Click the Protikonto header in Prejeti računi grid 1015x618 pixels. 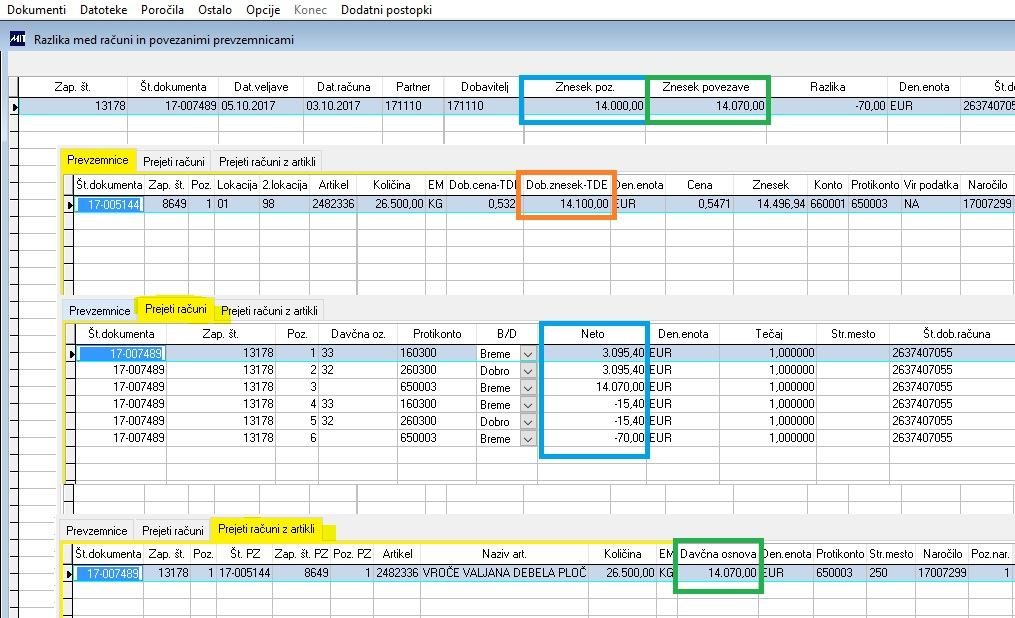(x=437, y=334)
